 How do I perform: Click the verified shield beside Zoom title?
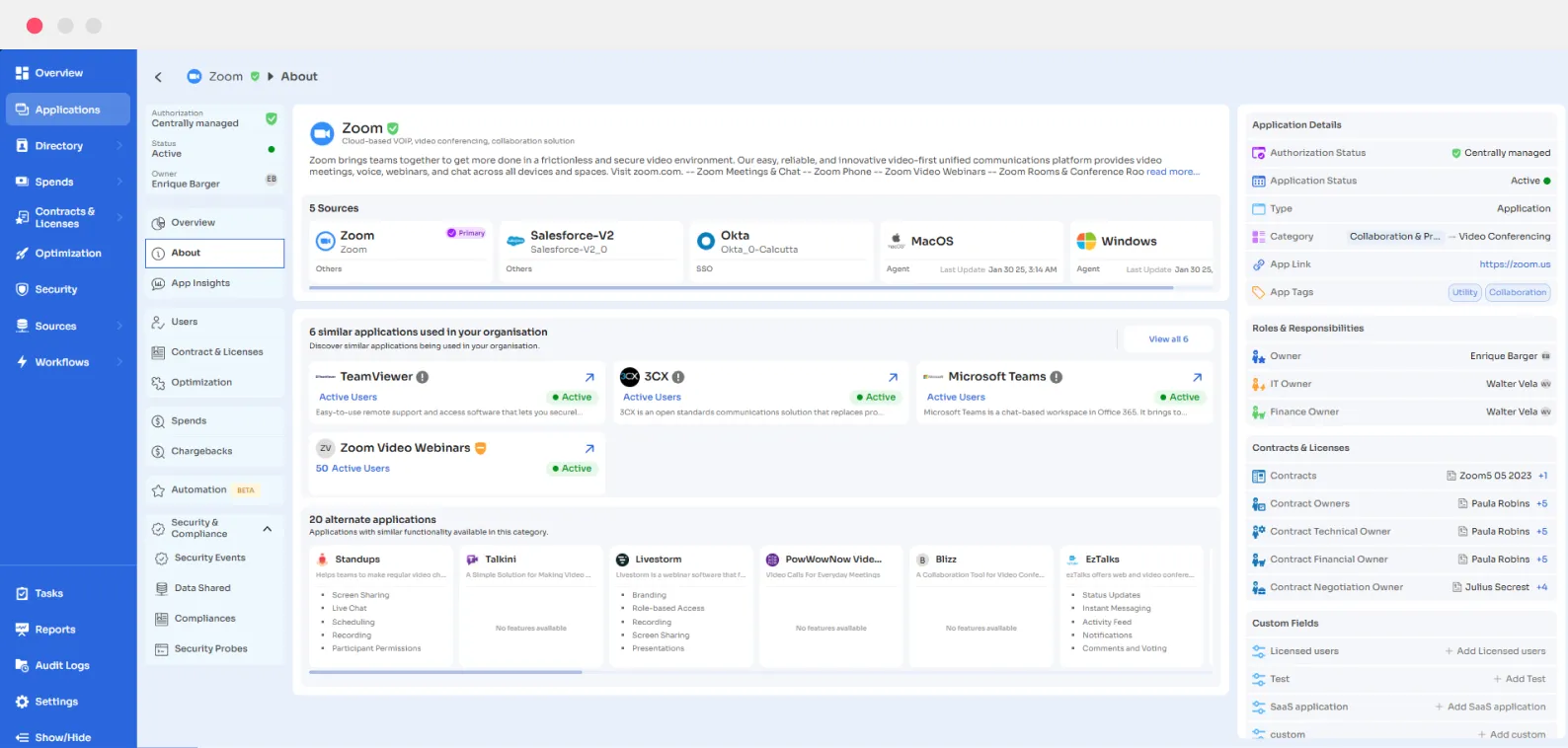(x=393, y=128)
